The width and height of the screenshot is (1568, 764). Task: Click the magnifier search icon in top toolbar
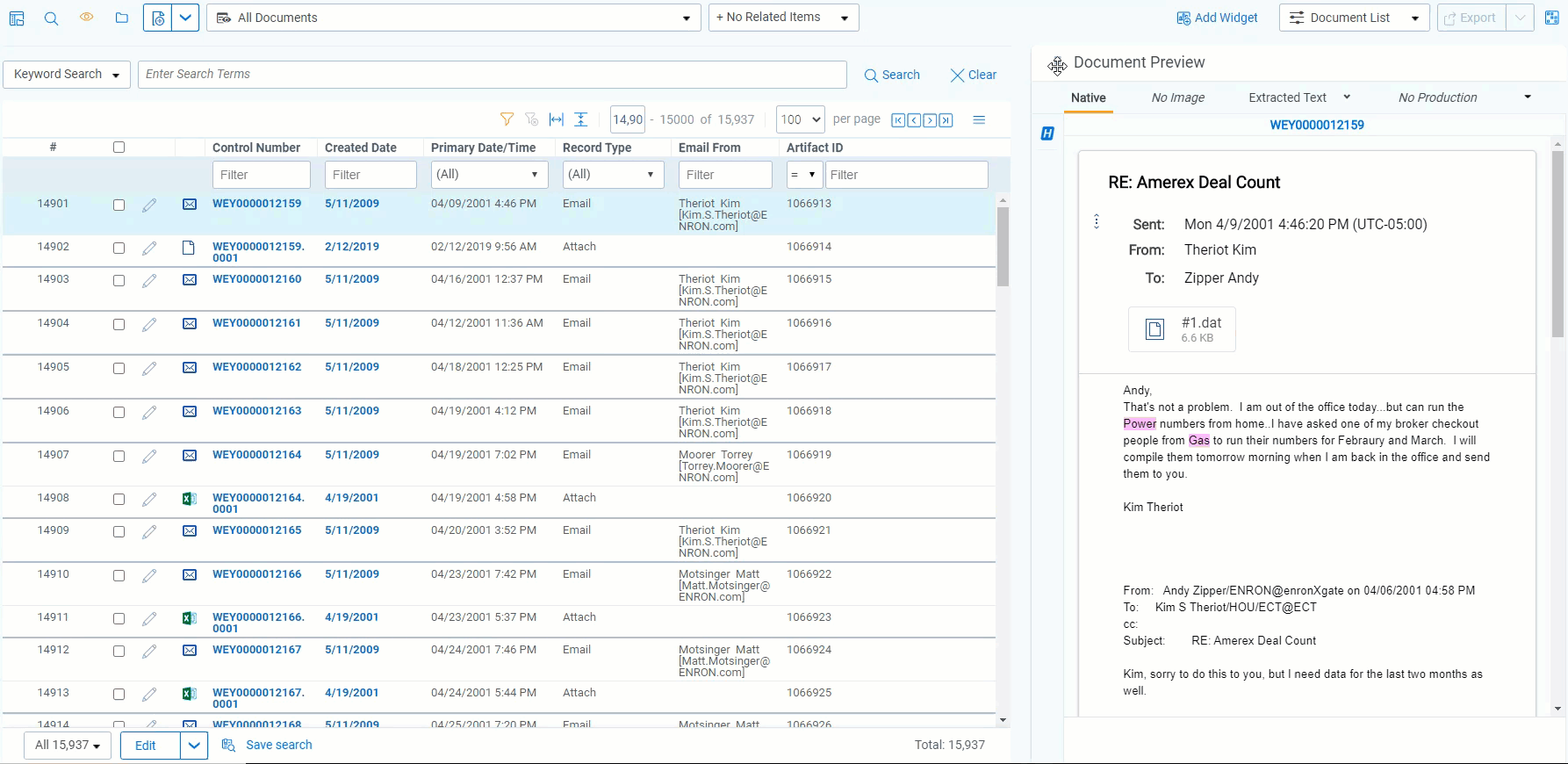(51, 18)
